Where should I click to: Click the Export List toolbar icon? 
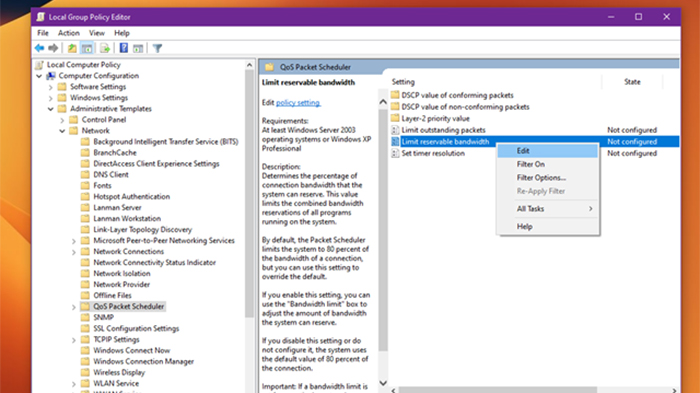point(105,48)
